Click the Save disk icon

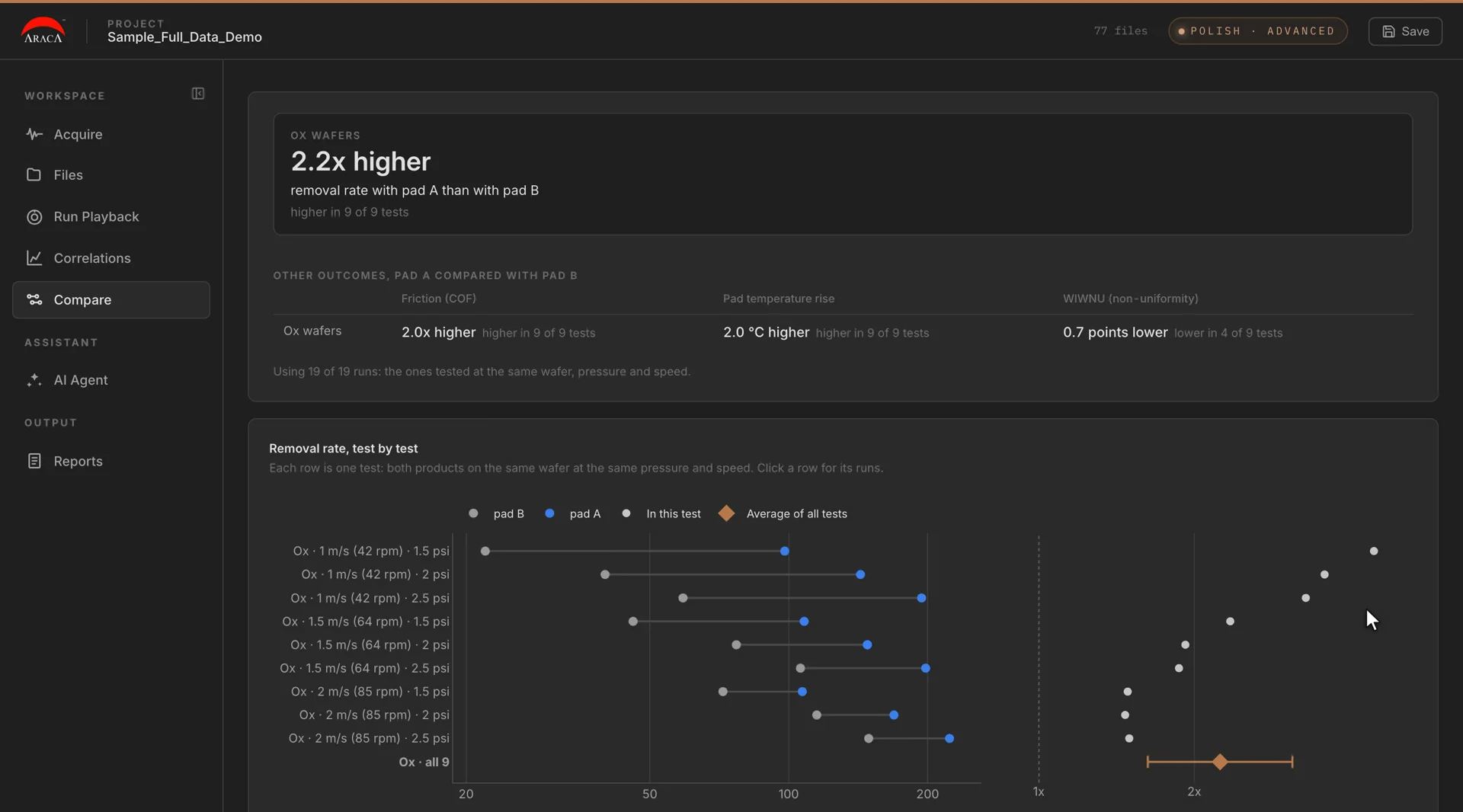(1389, 31)
